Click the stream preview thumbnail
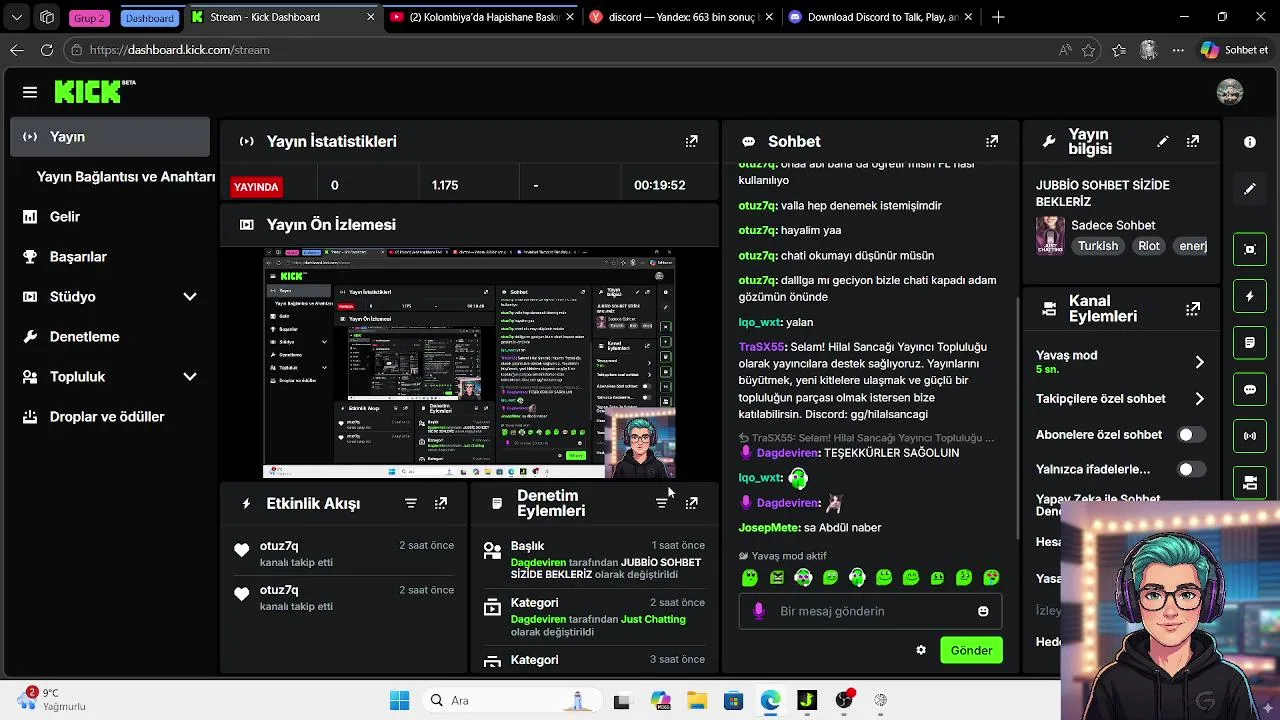Viewport: 1280px width, 720px height. tap(469, 363)
